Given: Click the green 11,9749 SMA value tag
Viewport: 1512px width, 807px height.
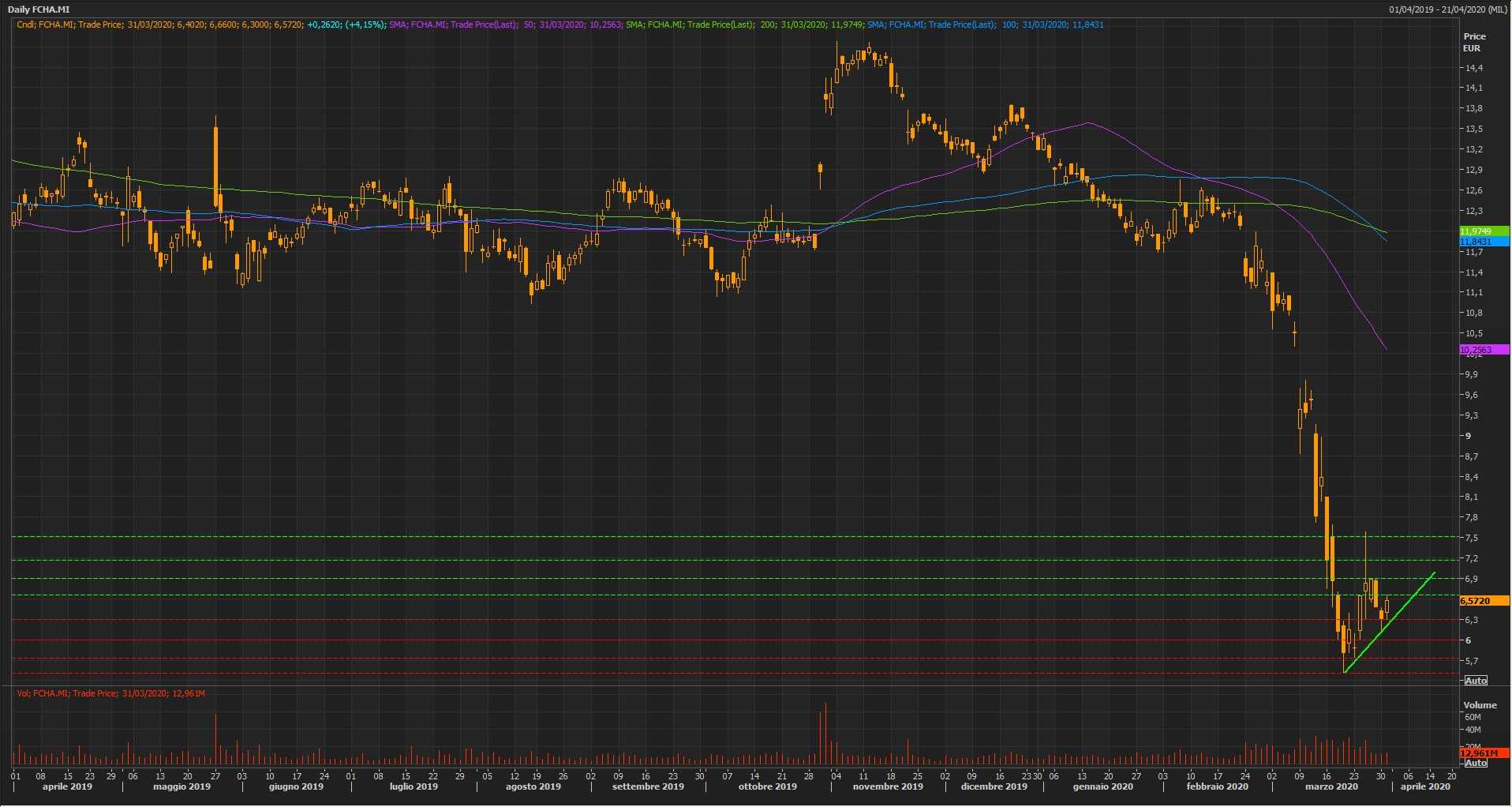Looking at the screenshot, I should (x=1483, y=231).
